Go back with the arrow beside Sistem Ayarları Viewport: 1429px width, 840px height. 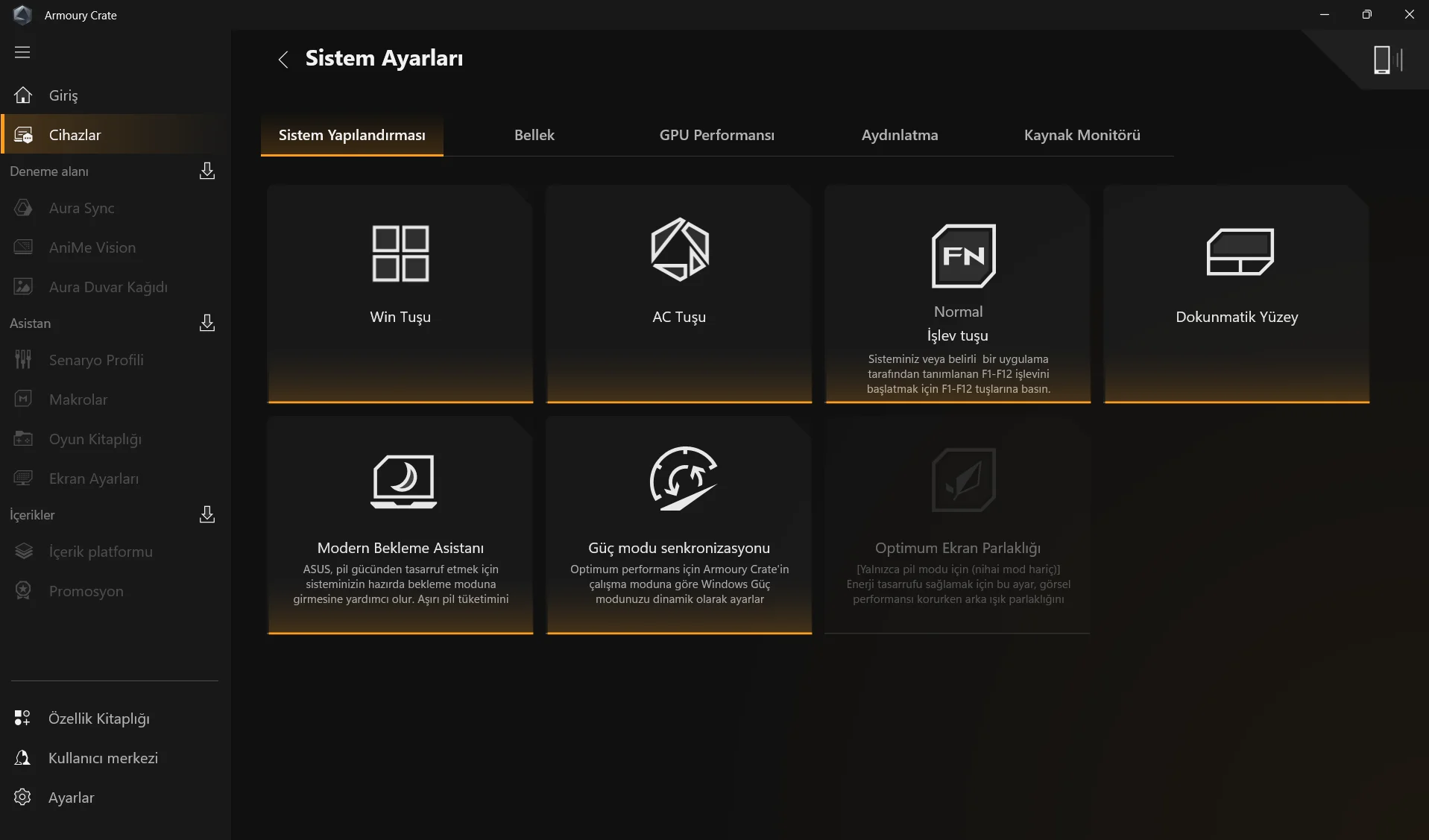point(283,60)
